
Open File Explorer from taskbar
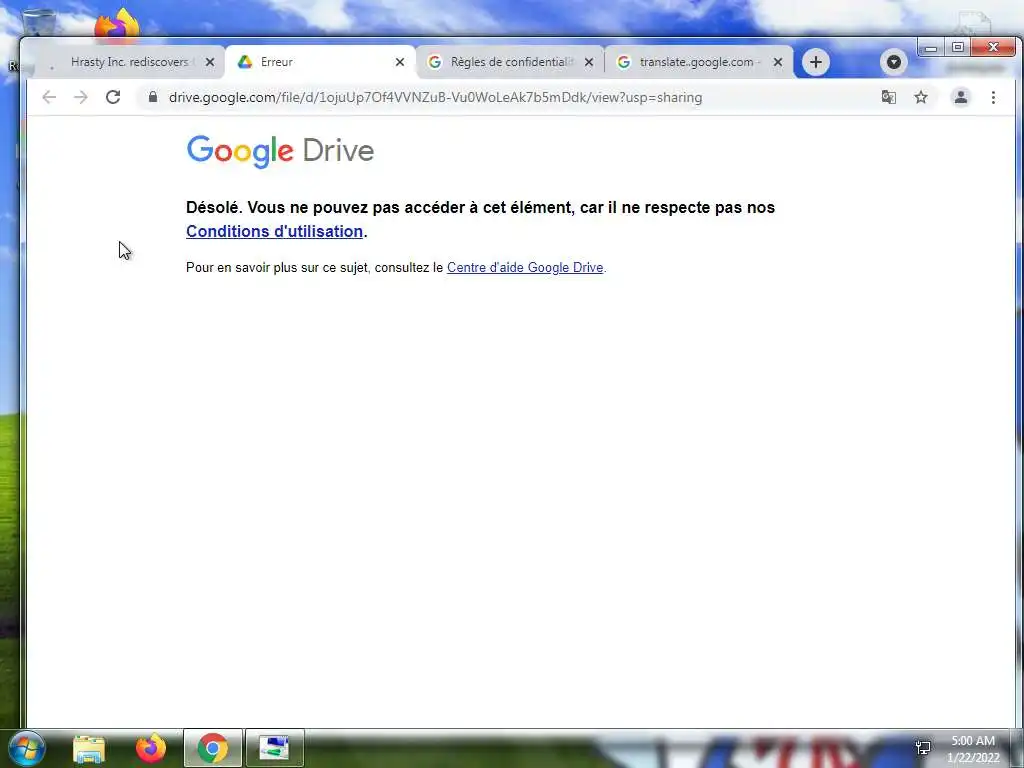click(89, 748)
